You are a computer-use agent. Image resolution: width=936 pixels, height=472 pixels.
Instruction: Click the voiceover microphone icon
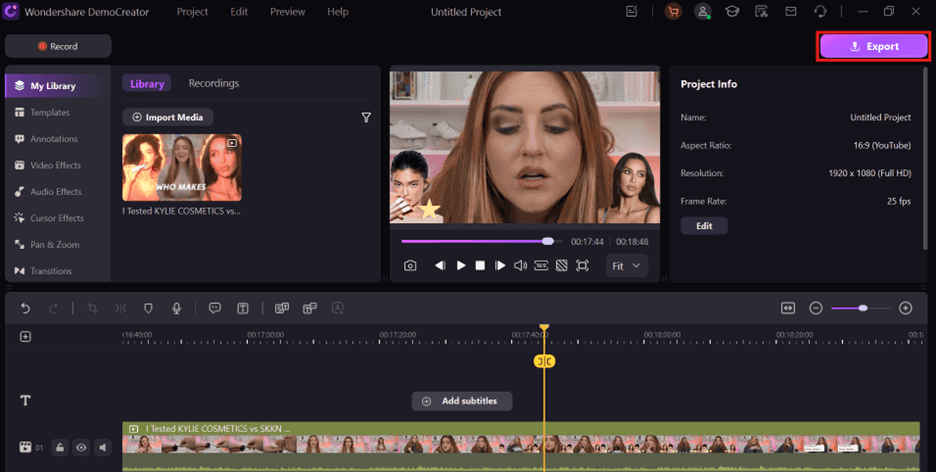(176, 309)
